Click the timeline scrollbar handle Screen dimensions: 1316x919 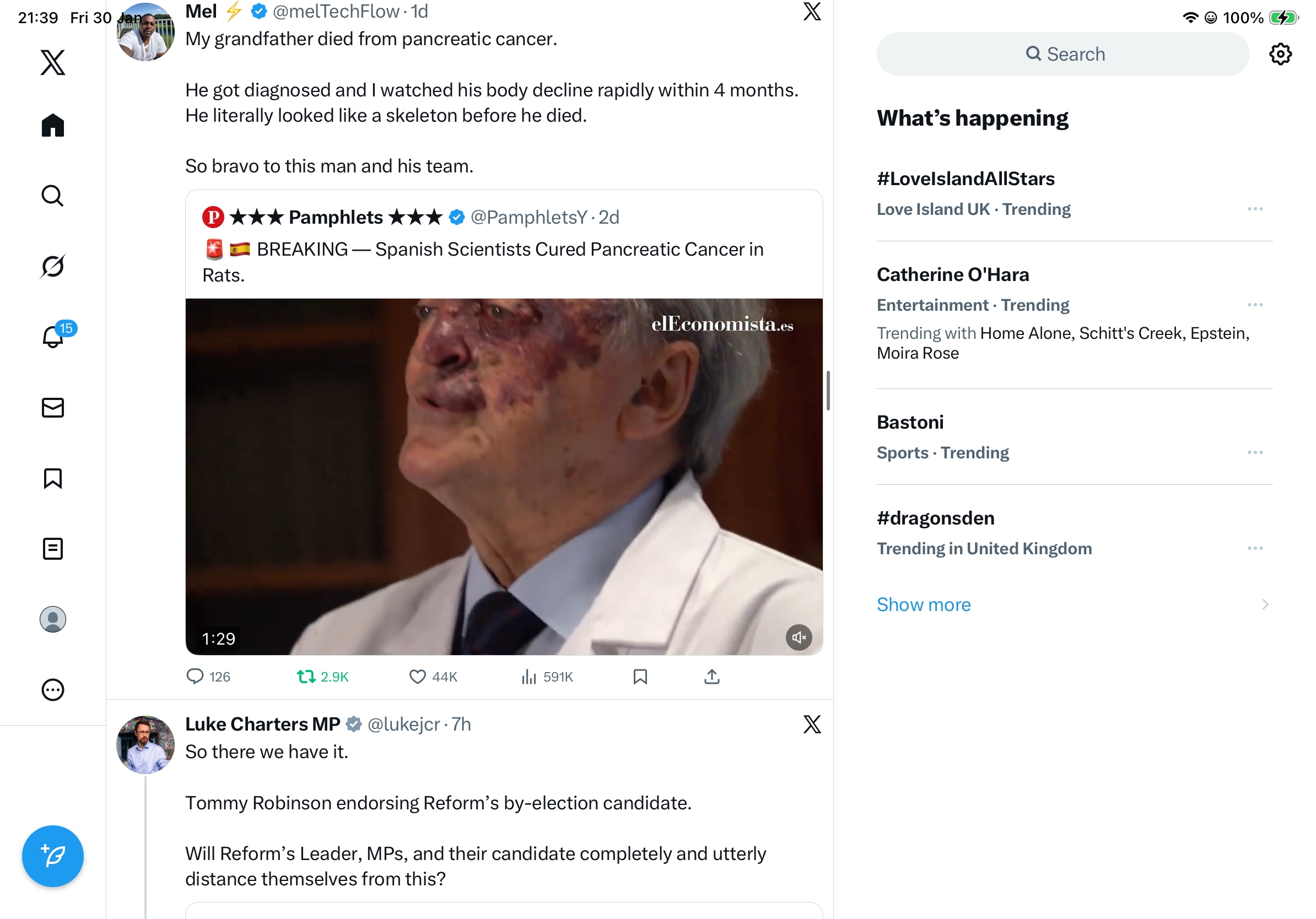point(828,391)
